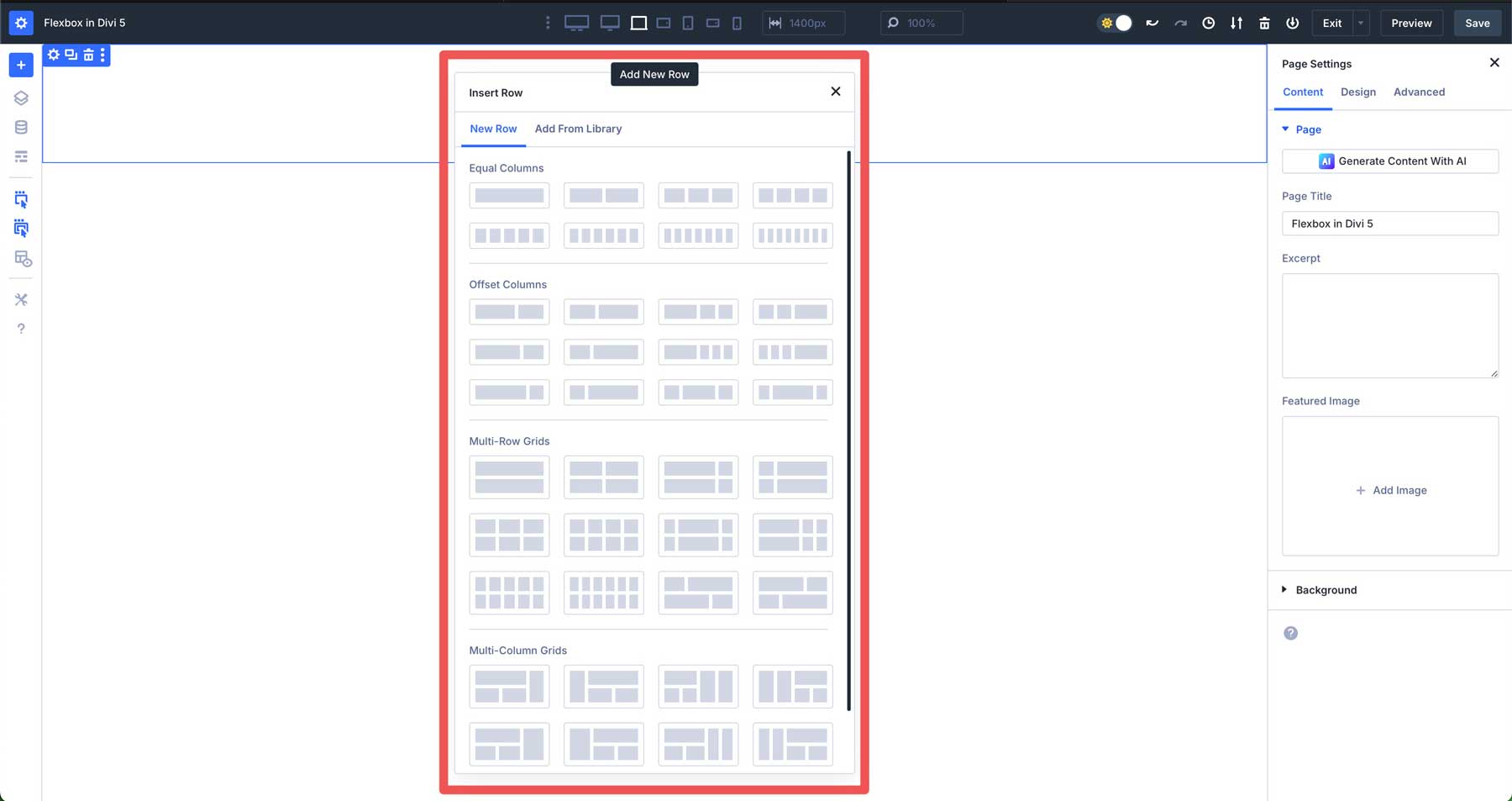Screen dimensions: 1512x801
Task: Open the Design tab in Page Settings
Action: click(x=1358, y=92)
